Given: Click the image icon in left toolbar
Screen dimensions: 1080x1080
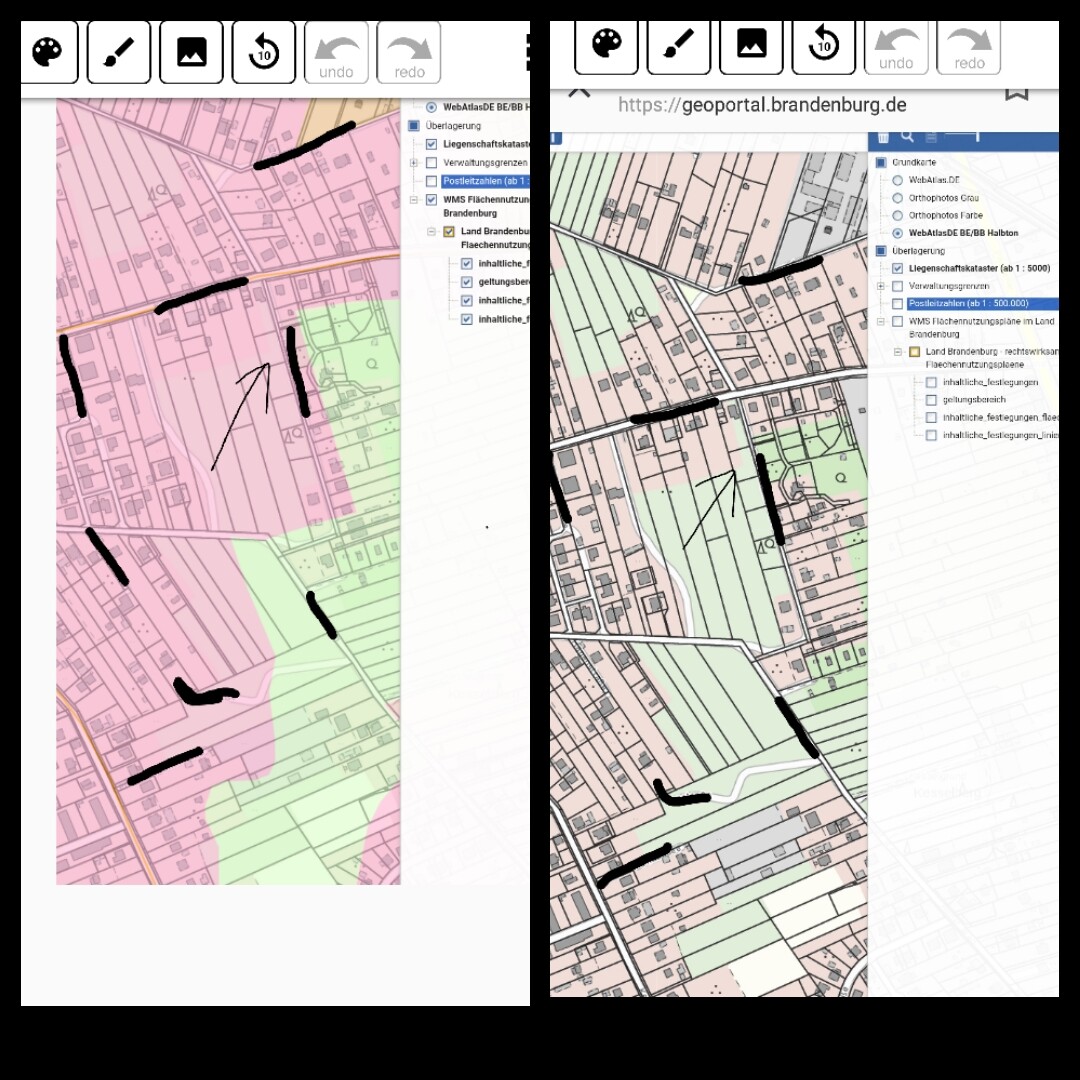Looking at the screenshot, I should point(191,52).
